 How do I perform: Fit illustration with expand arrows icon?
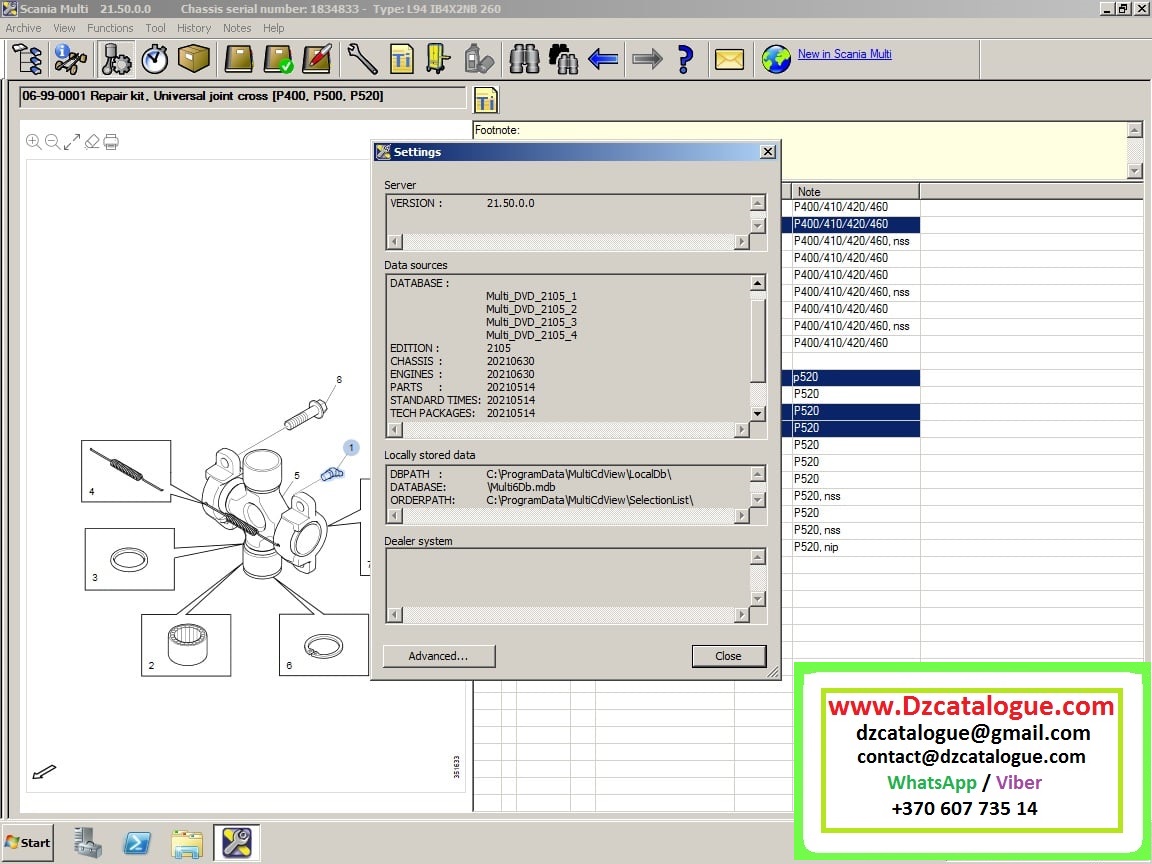72,142
